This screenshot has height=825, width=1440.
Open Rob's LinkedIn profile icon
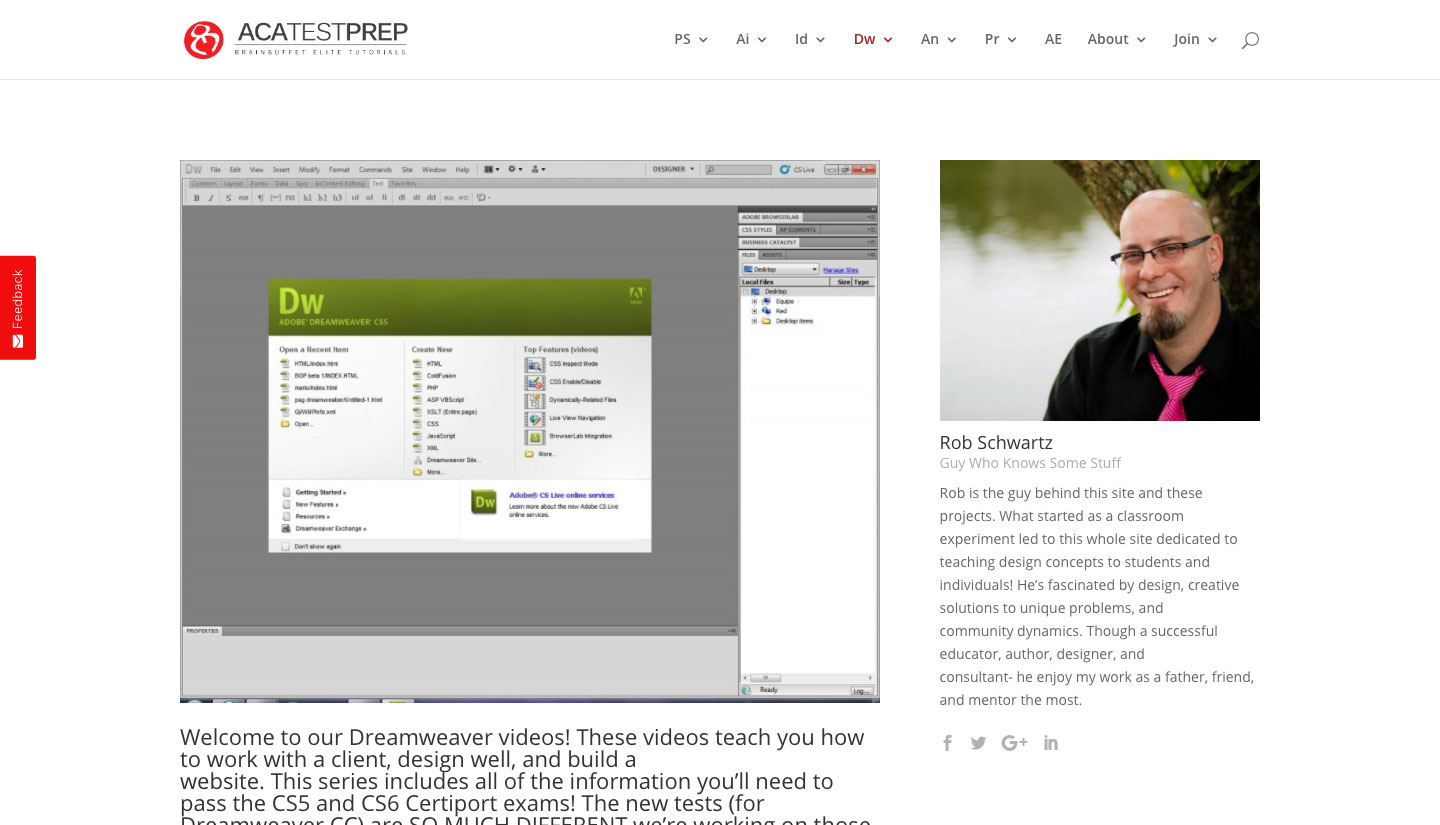pyautogui.click(x=1051, y=743)
